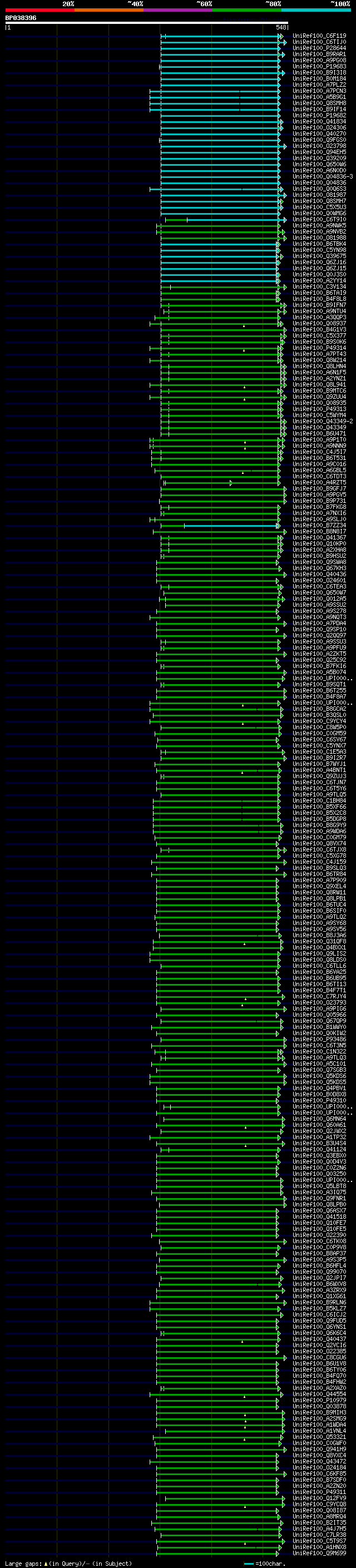Select the UniRef100_C3V134 label
This screenshot has width=356, height=1568.
[x=319, y=286]
